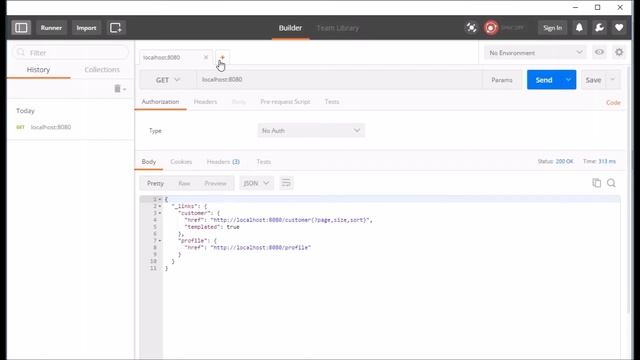This screenshot has height=360, width=640.
Task: Open the request Authorization tab
Action: point(160,102)
